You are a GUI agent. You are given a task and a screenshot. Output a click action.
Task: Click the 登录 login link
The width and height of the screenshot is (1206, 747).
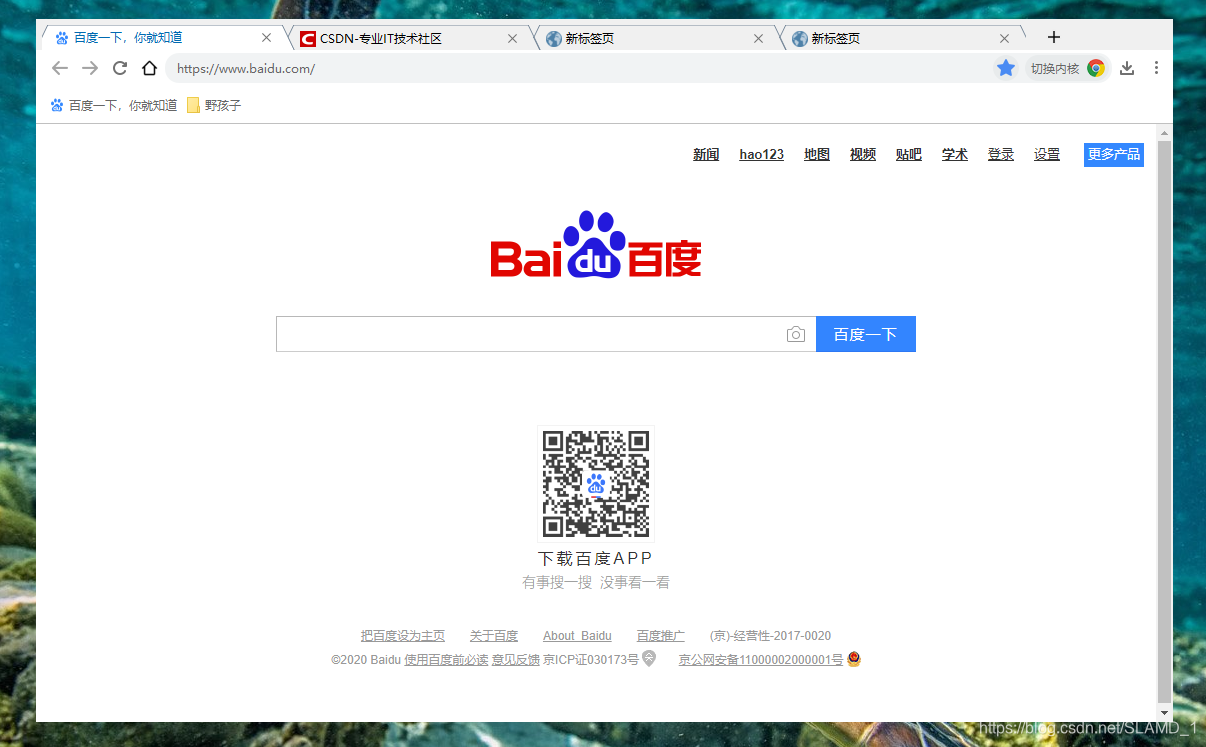[x=1001, y=154]
